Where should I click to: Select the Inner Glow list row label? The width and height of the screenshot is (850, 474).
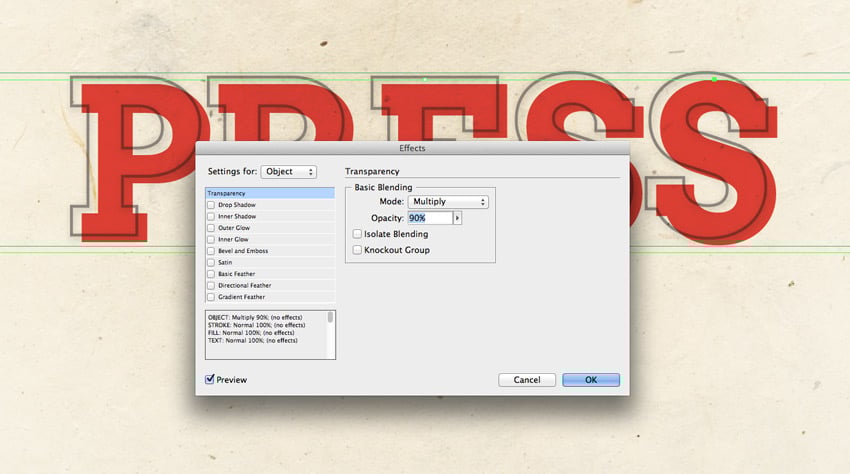[x=233, y=239]
